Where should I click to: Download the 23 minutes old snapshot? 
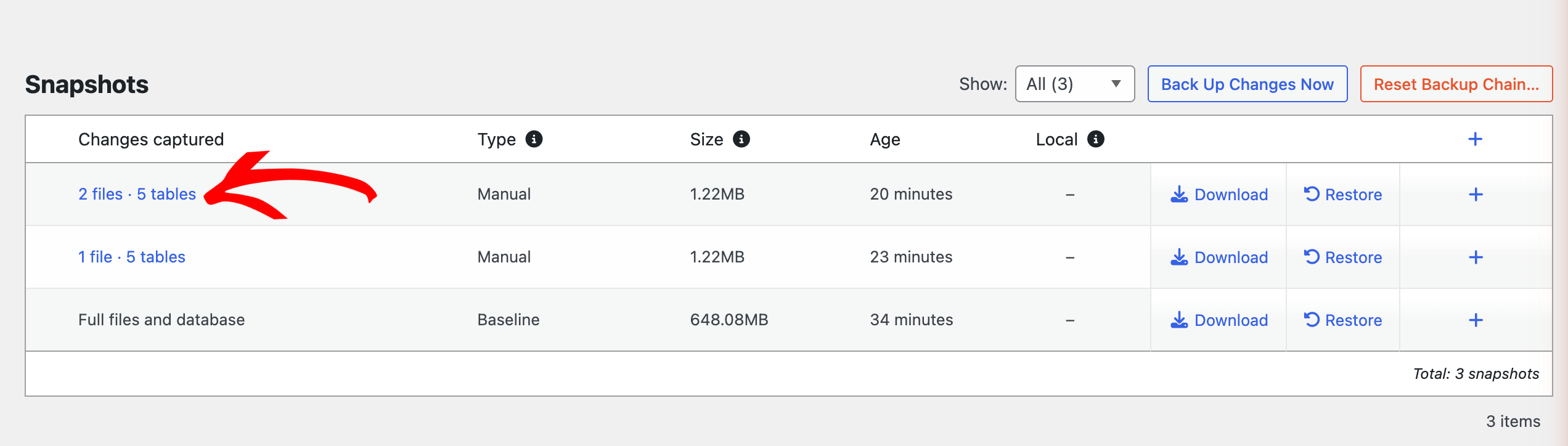tap(1219, 257)
